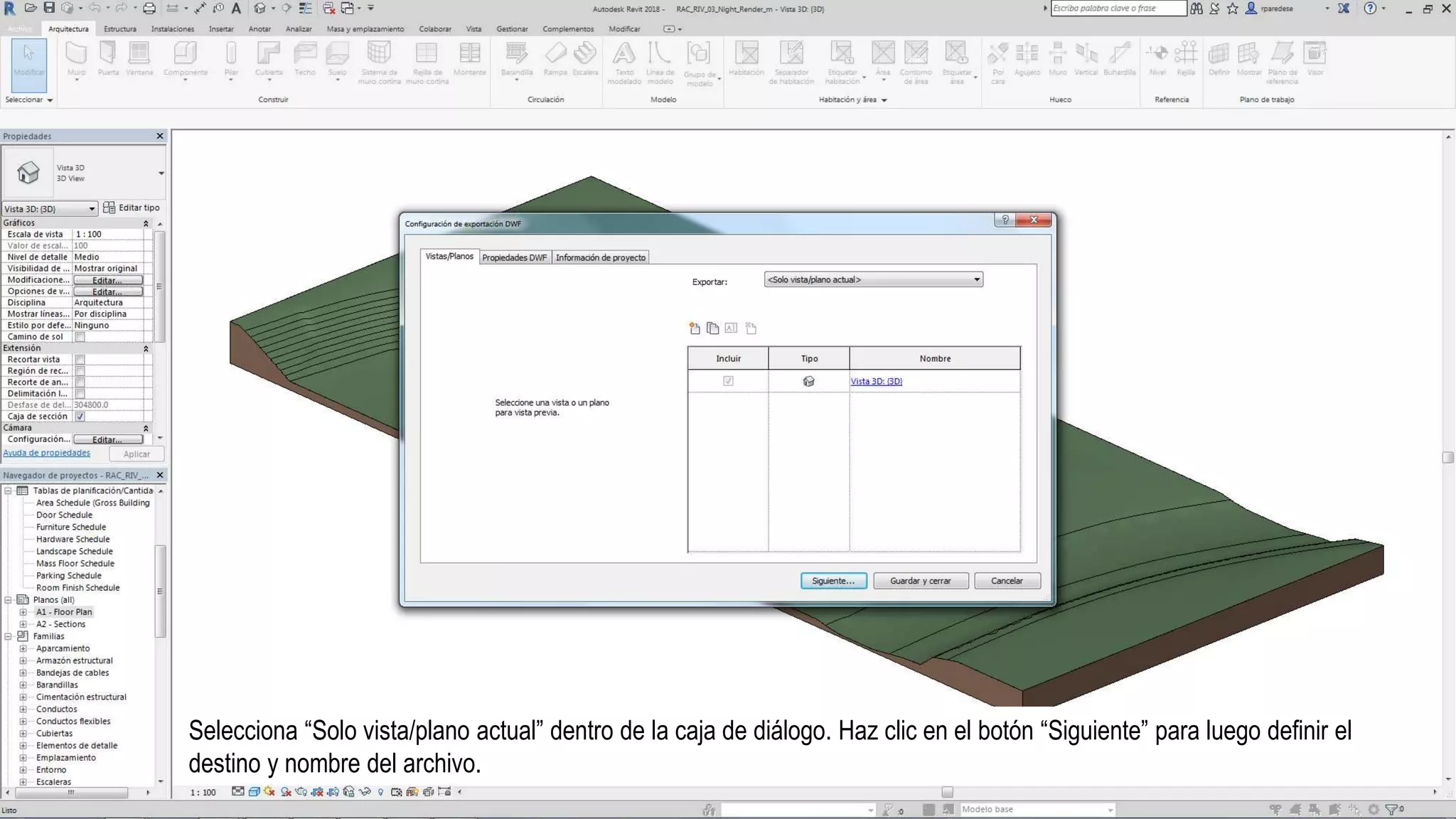
Task: Open the Vista 3D: {3D} view selector dropdown
Action: point(50,208)
